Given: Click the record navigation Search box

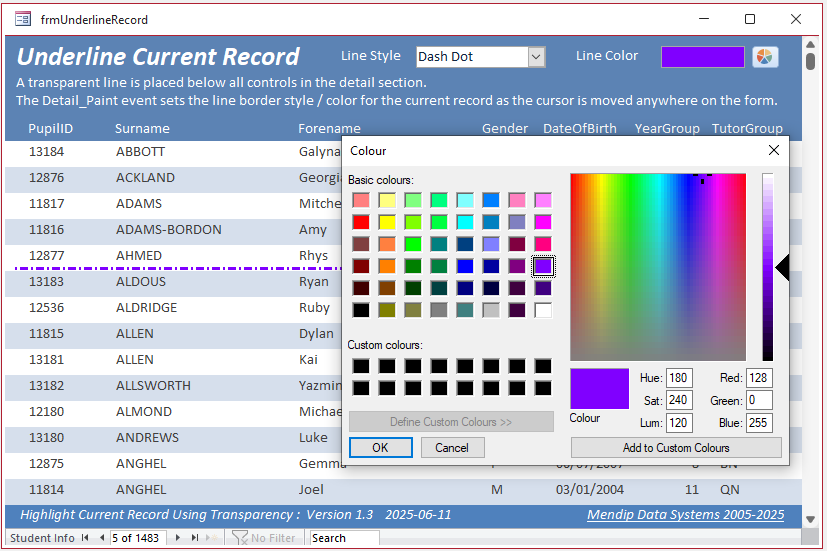Looking at the screenshot, I should 344,538.
